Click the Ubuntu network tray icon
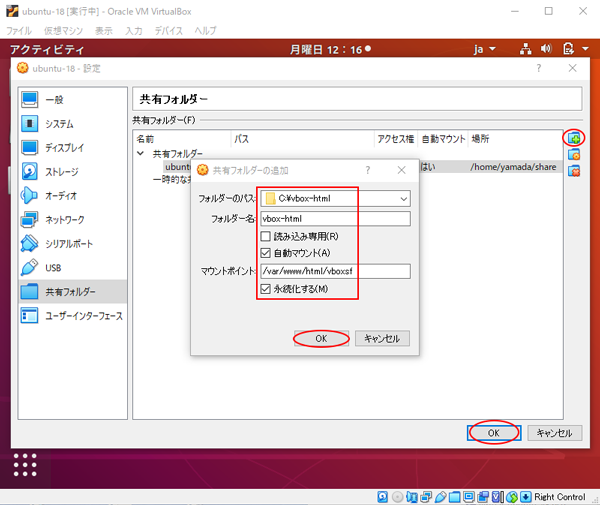 (525, 49)
